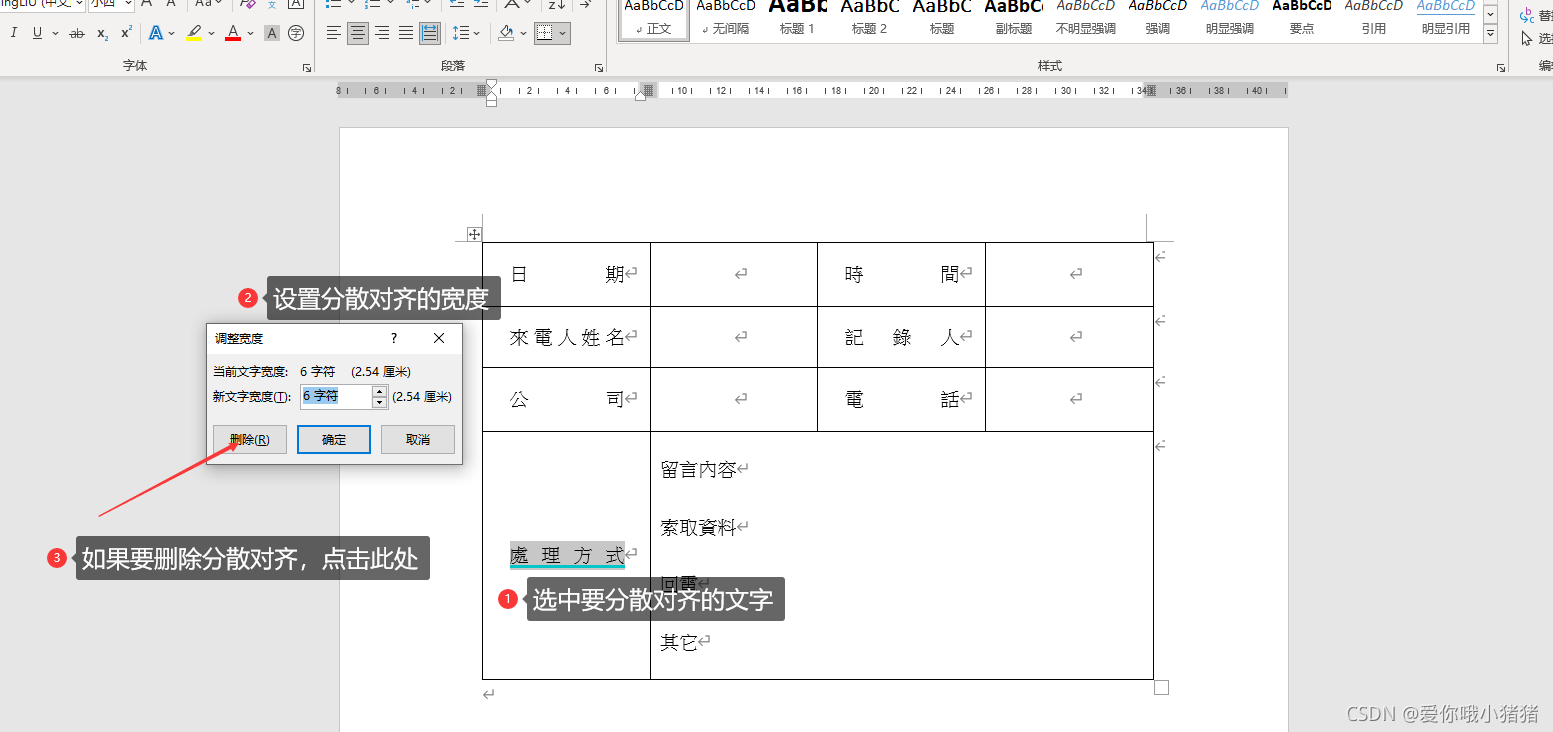The image size is (1553, 732).
Task: Apply superscript formatting
Action: (127, 34)
